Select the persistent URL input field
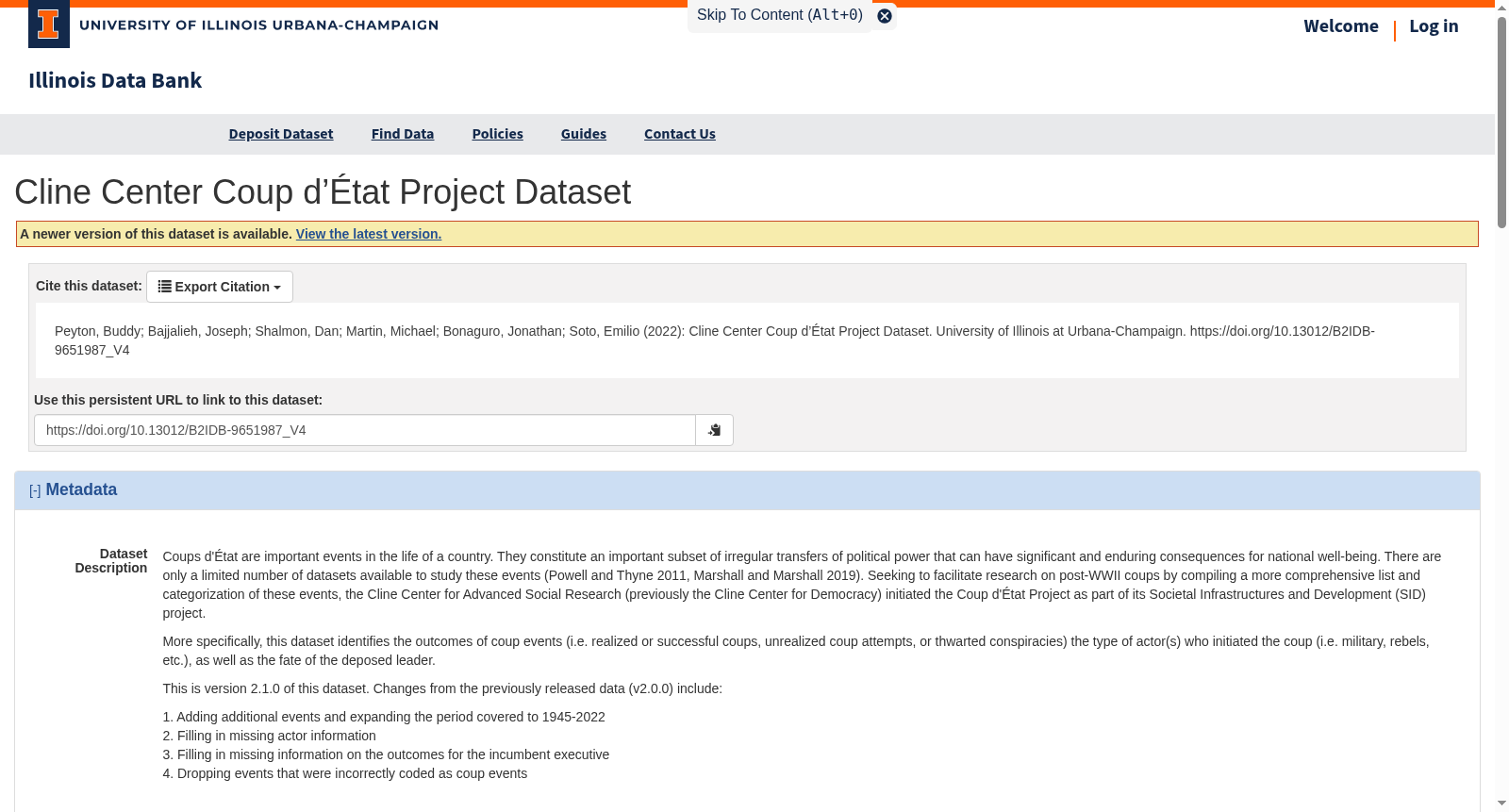 pyautogui.click(x=365, y=430)
